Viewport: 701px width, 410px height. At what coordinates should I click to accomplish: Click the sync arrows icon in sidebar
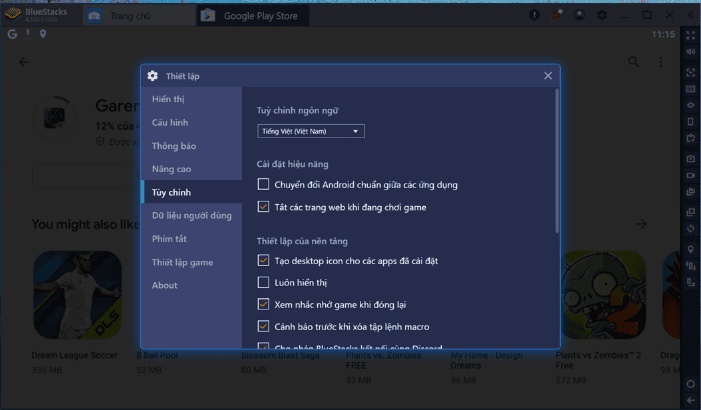click(691, 228)
